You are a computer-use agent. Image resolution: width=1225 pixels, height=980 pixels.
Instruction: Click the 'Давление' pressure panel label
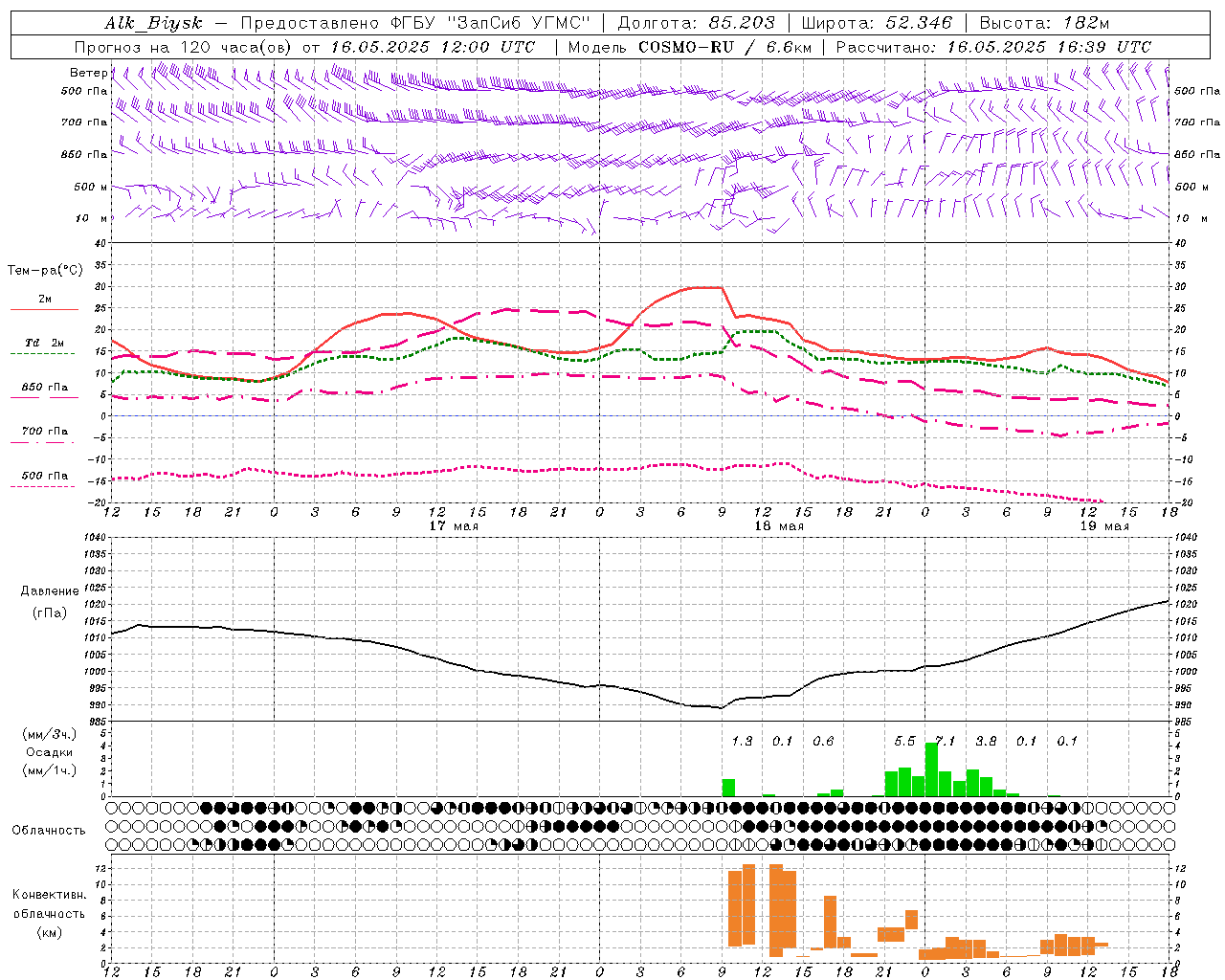(x=50, y=591)
